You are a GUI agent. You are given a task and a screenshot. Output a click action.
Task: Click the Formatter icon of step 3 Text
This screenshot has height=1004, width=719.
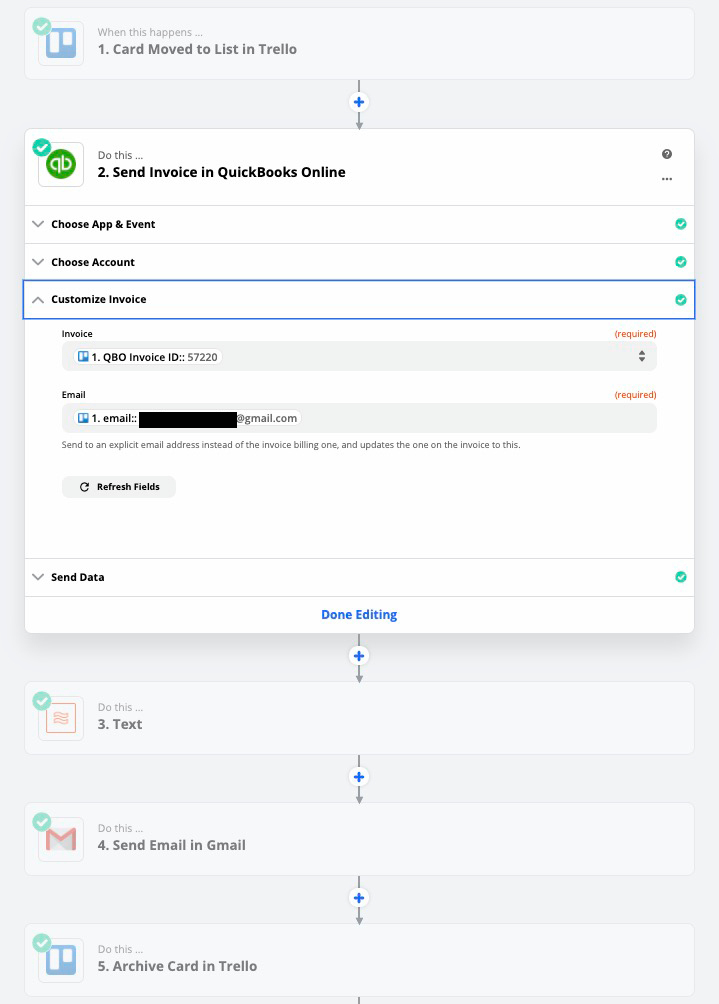click(61, 718)
